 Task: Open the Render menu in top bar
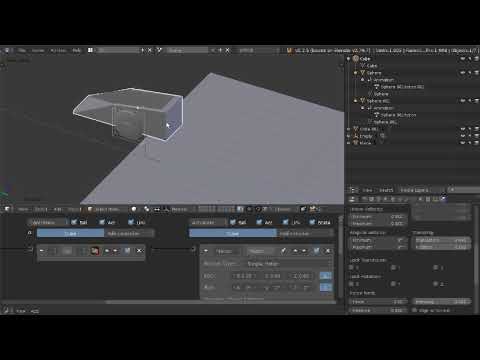click(x=38, y=50)
